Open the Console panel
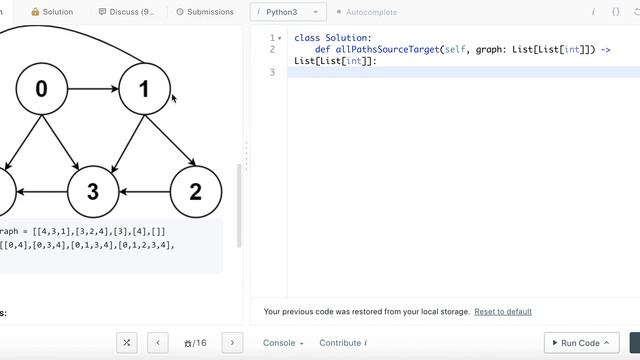This screenshot has width=640, height=360. pyautogui.click(x=283, y=343)
